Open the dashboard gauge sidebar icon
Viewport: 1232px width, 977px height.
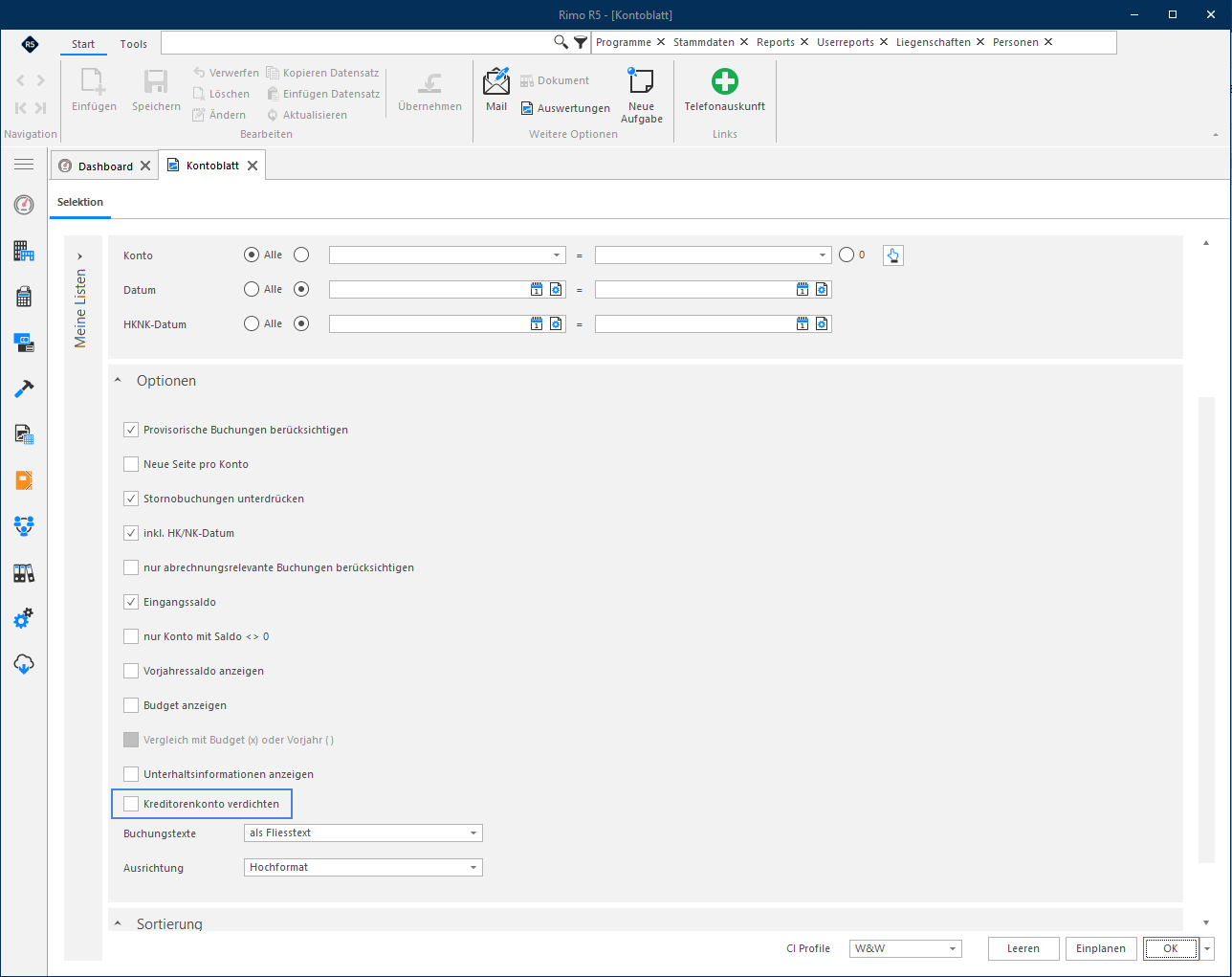click(x=24, y=204)
